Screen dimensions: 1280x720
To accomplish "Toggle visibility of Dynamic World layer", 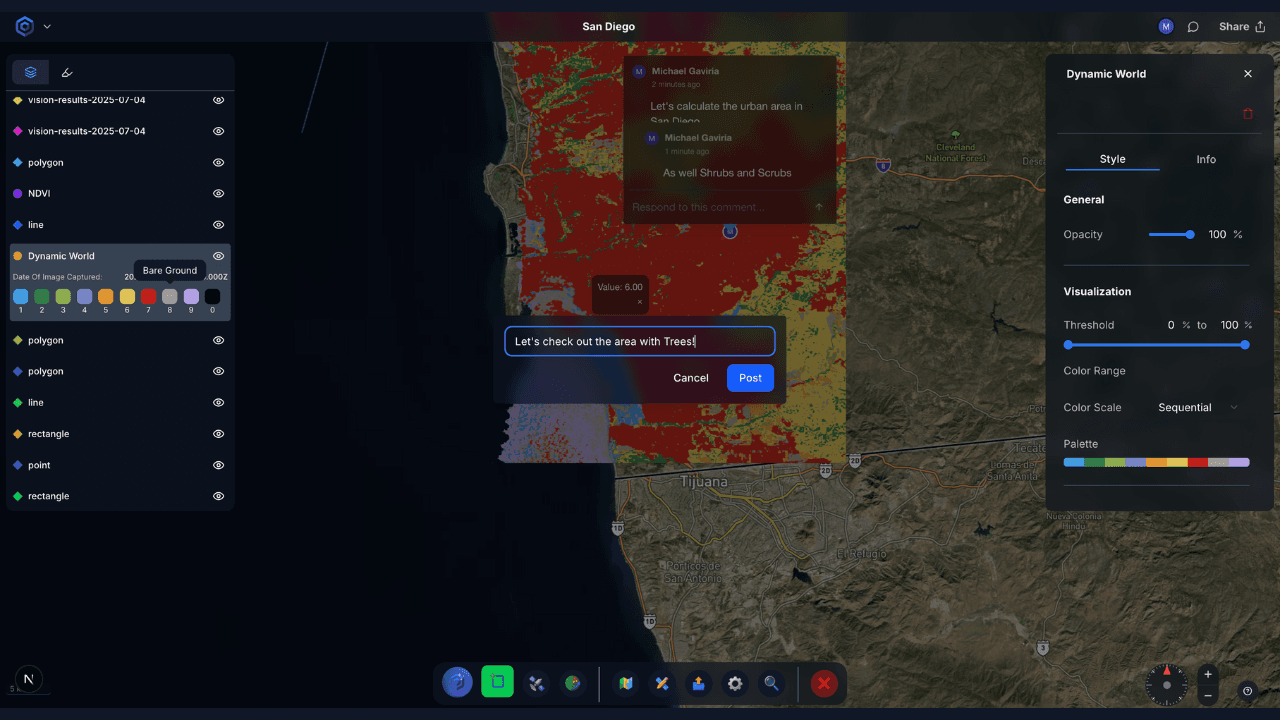I will [218, 256].
